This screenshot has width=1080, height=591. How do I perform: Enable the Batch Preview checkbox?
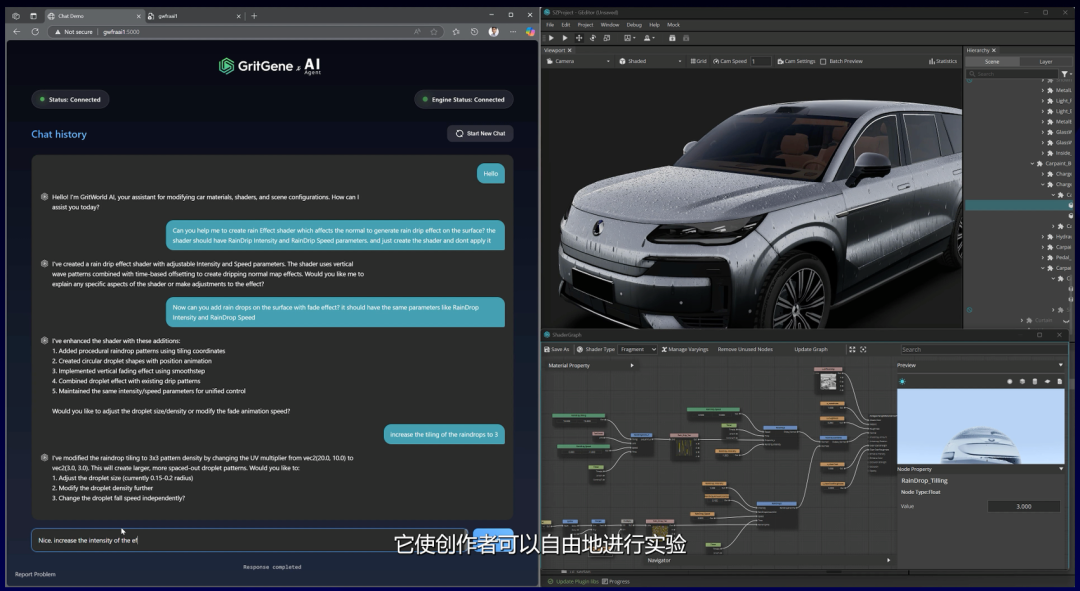[823, 61]
